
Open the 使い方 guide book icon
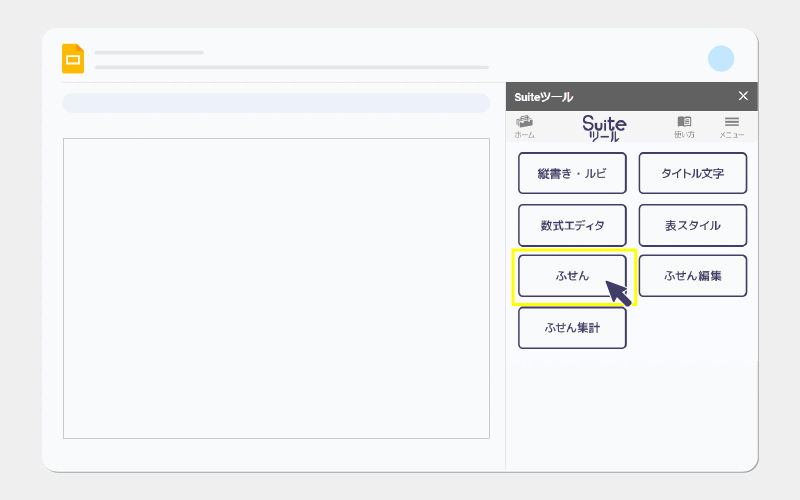684,127
